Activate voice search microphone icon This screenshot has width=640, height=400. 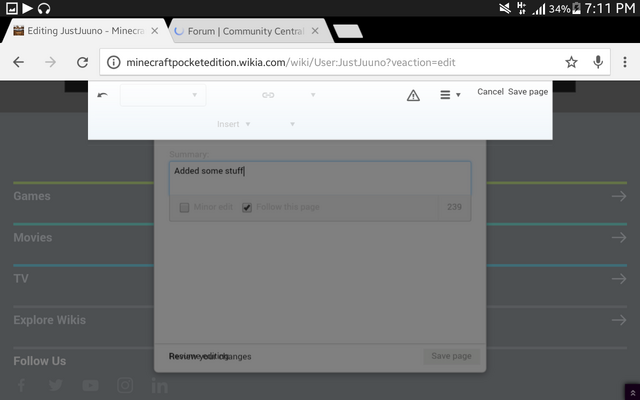pos(598,62)
